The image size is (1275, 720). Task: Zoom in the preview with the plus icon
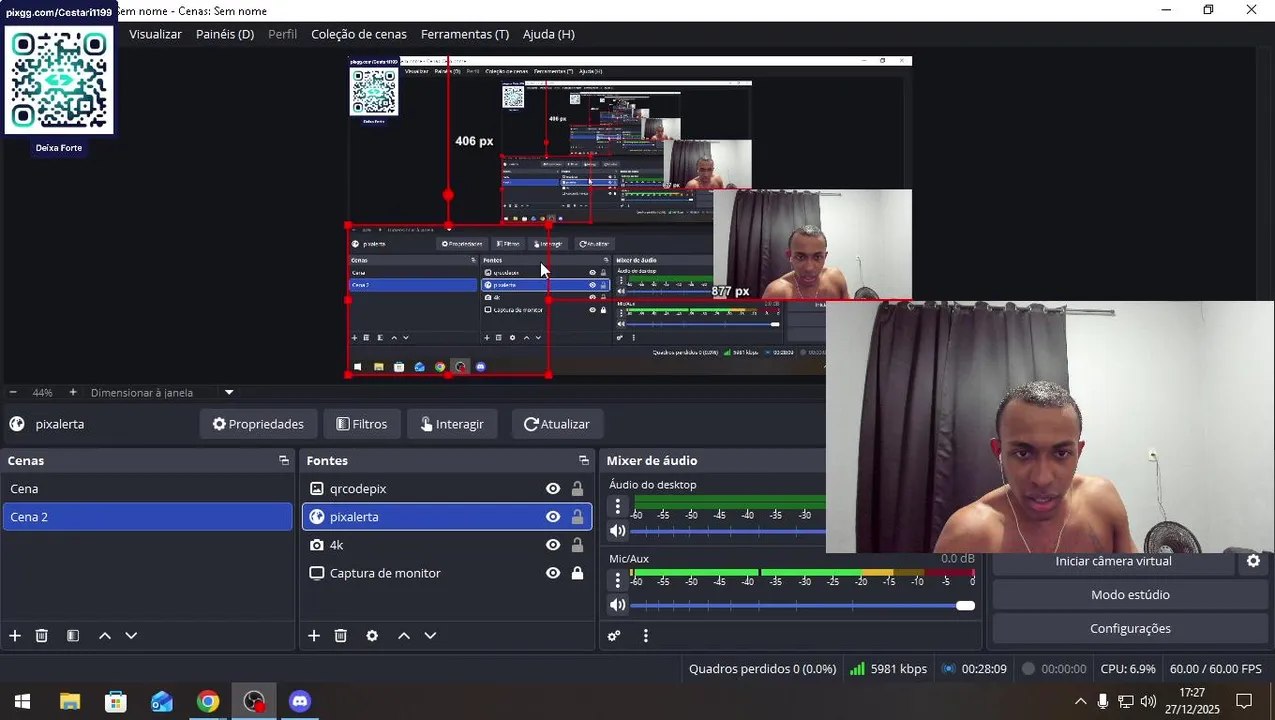(73, 393)
